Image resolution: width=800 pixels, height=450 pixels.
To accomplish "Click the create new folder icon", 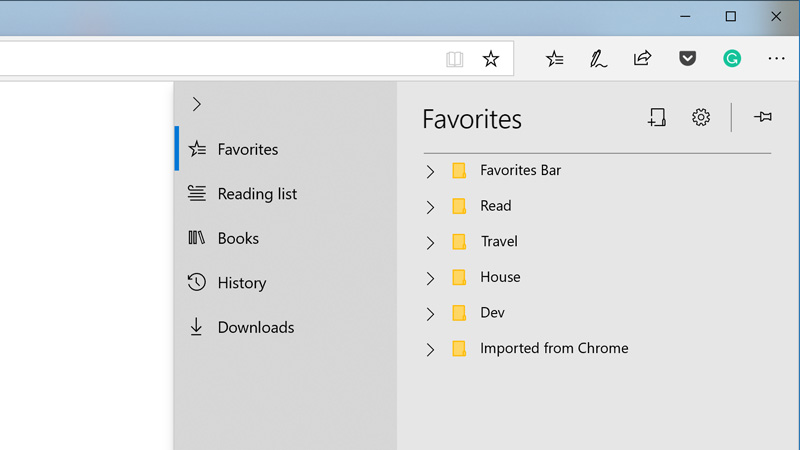I will coord(657,118).
